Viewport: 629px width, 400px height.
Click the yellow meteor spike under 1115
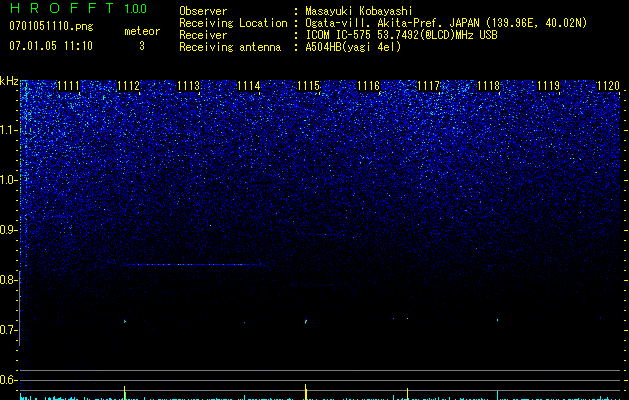click(x=306, y=392)
